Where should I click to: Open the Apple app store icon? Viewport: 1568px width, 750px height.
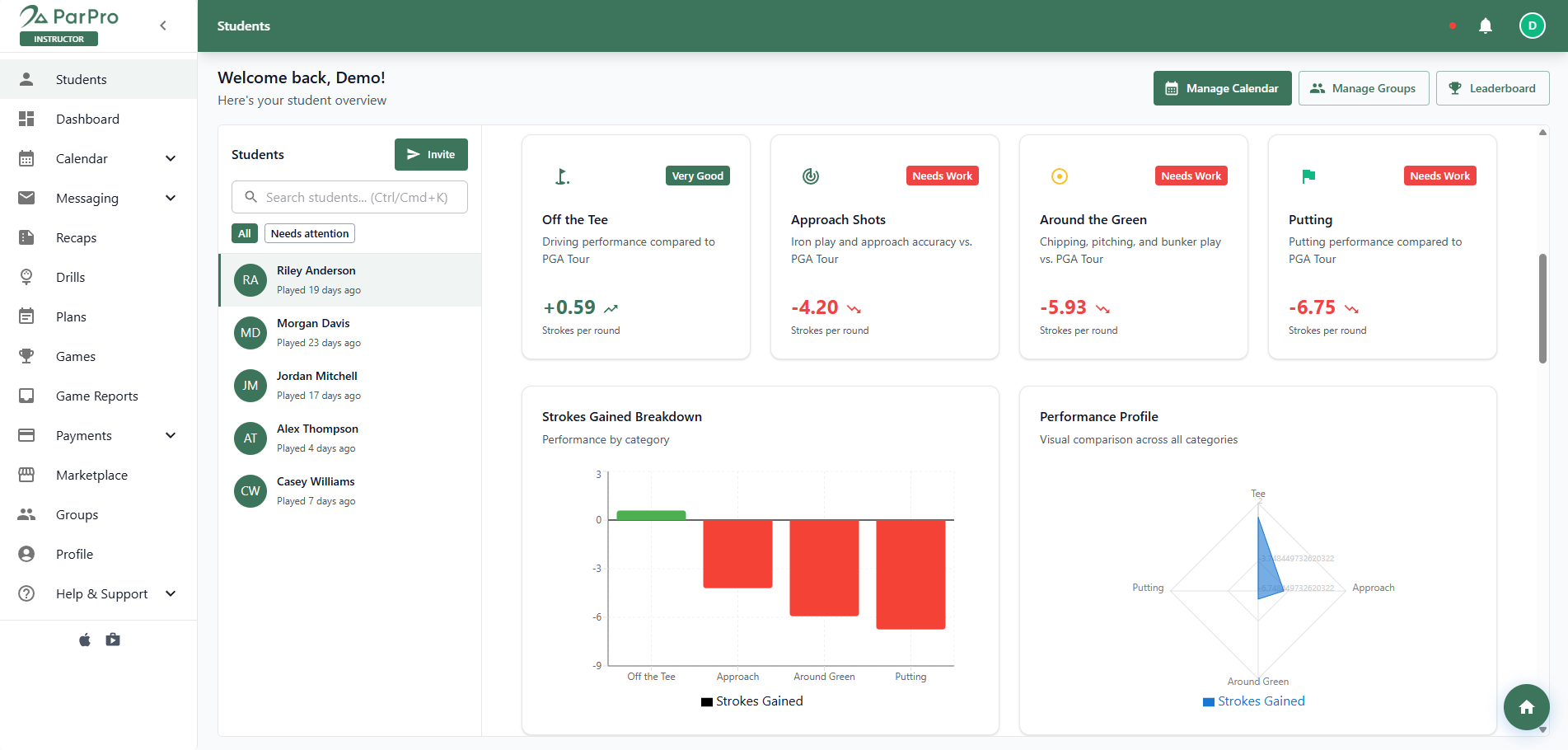coord(85,640)
